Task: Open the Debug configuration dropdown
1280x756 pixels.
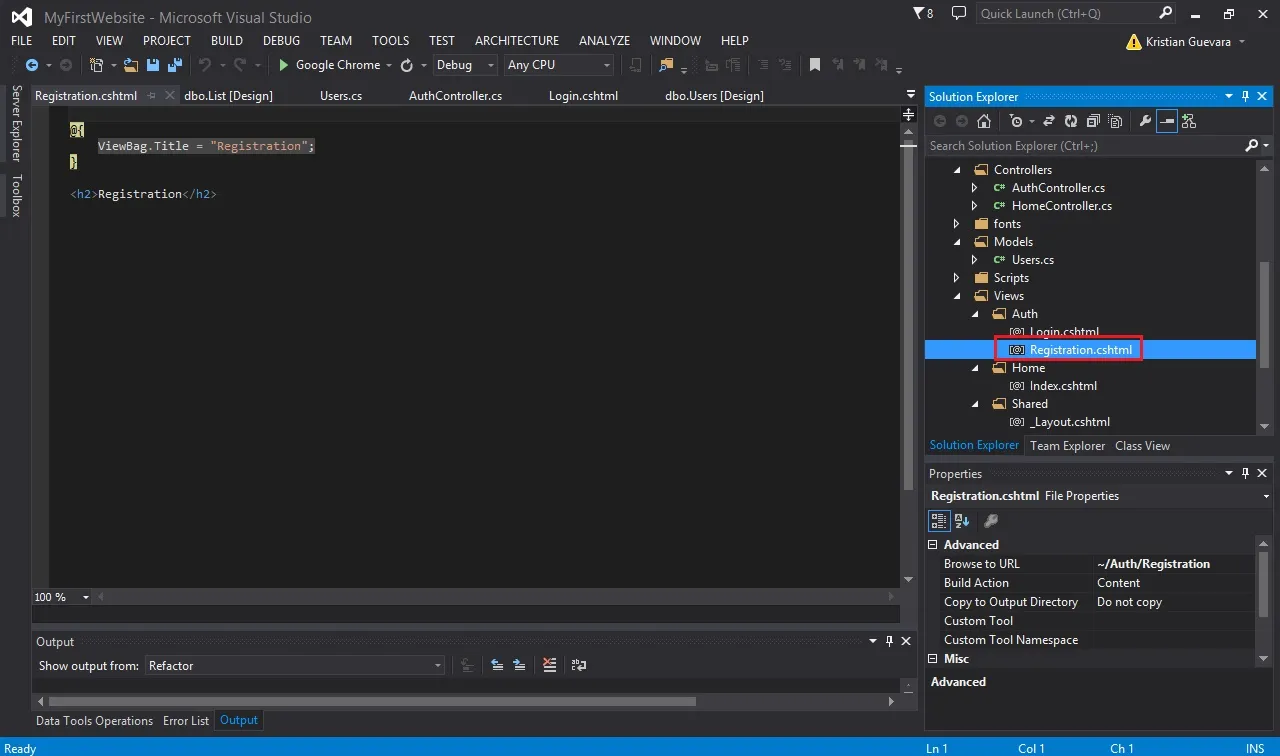Action: click(x=465, y=65)
